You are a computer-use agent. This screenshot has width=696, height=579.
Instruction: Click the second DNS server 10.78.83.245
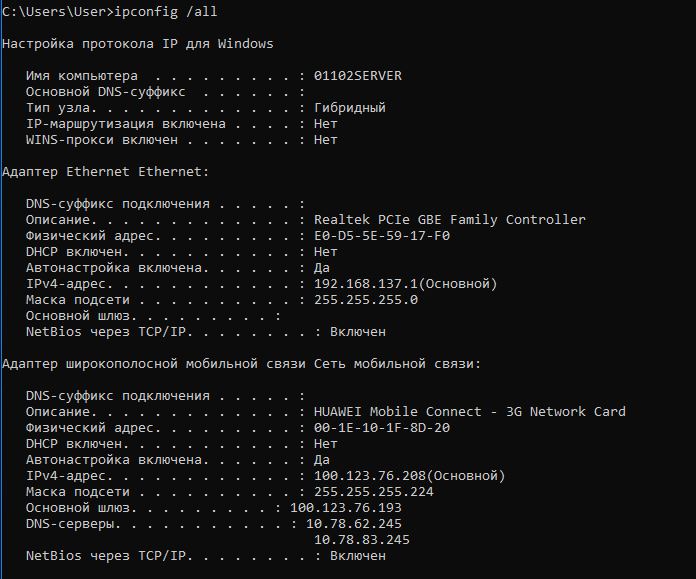click(362, 539)
